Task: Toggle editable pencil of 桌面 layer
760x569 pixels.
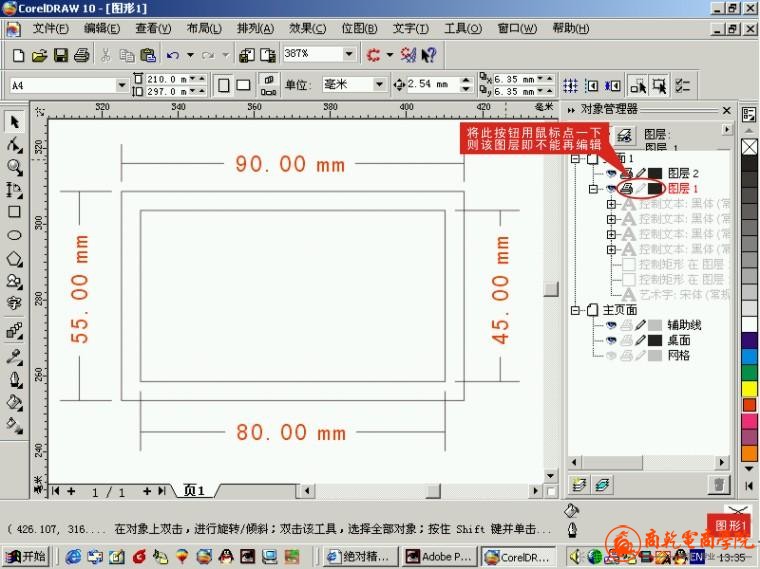Action: pyautogui.click(x=641, y=340)
